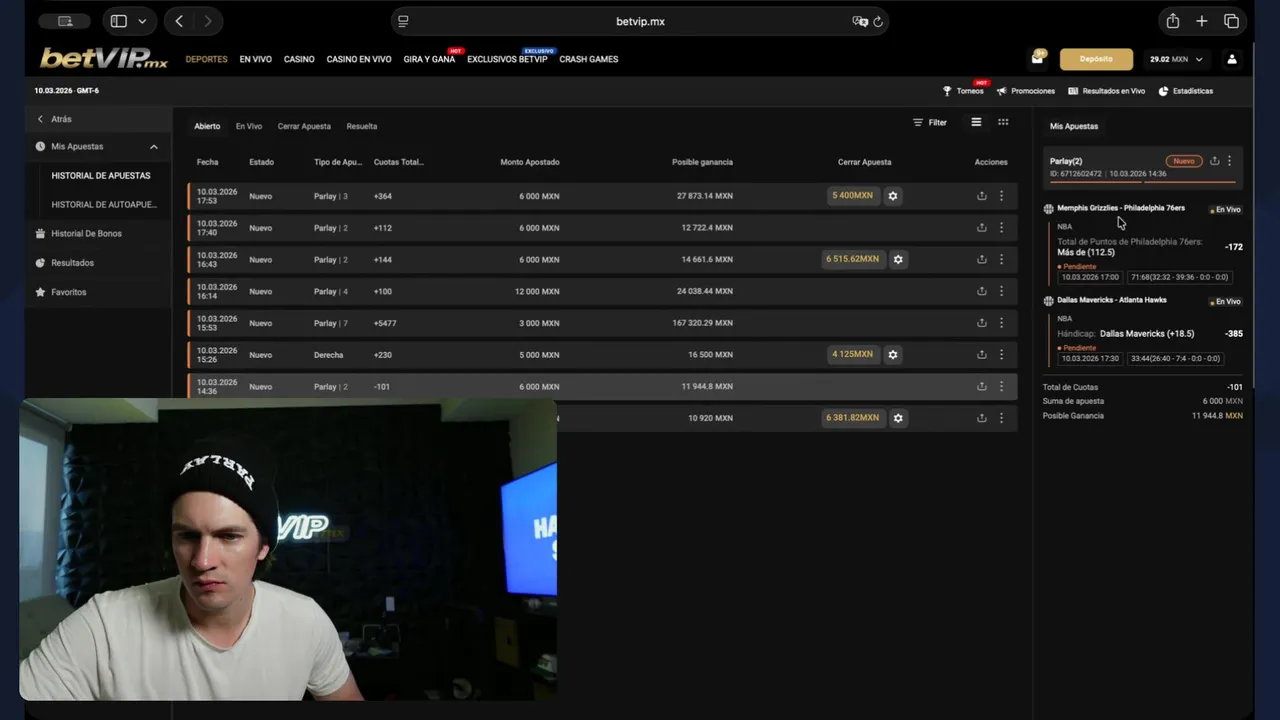Click Dallas Mavericks - Atlanta Hawks match
1280x720 pixels.
tap(1112, 300)
